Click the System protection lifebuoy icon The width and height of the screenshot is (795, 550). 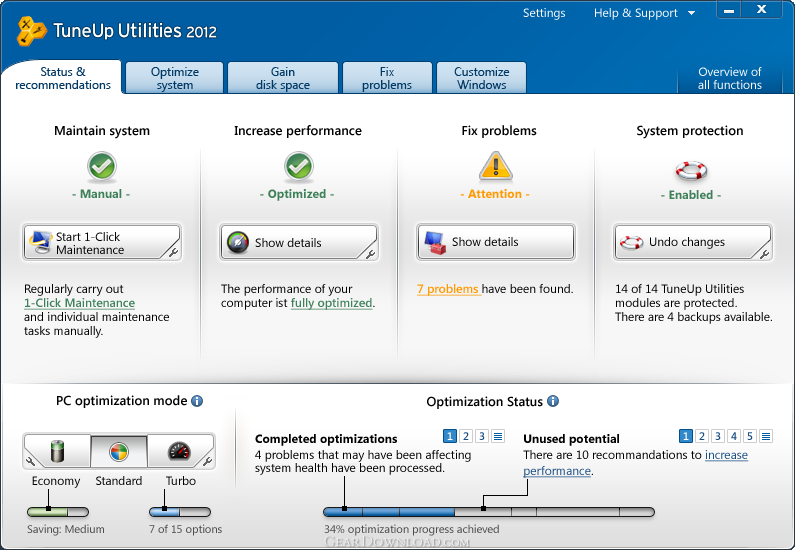pos(691,170)
